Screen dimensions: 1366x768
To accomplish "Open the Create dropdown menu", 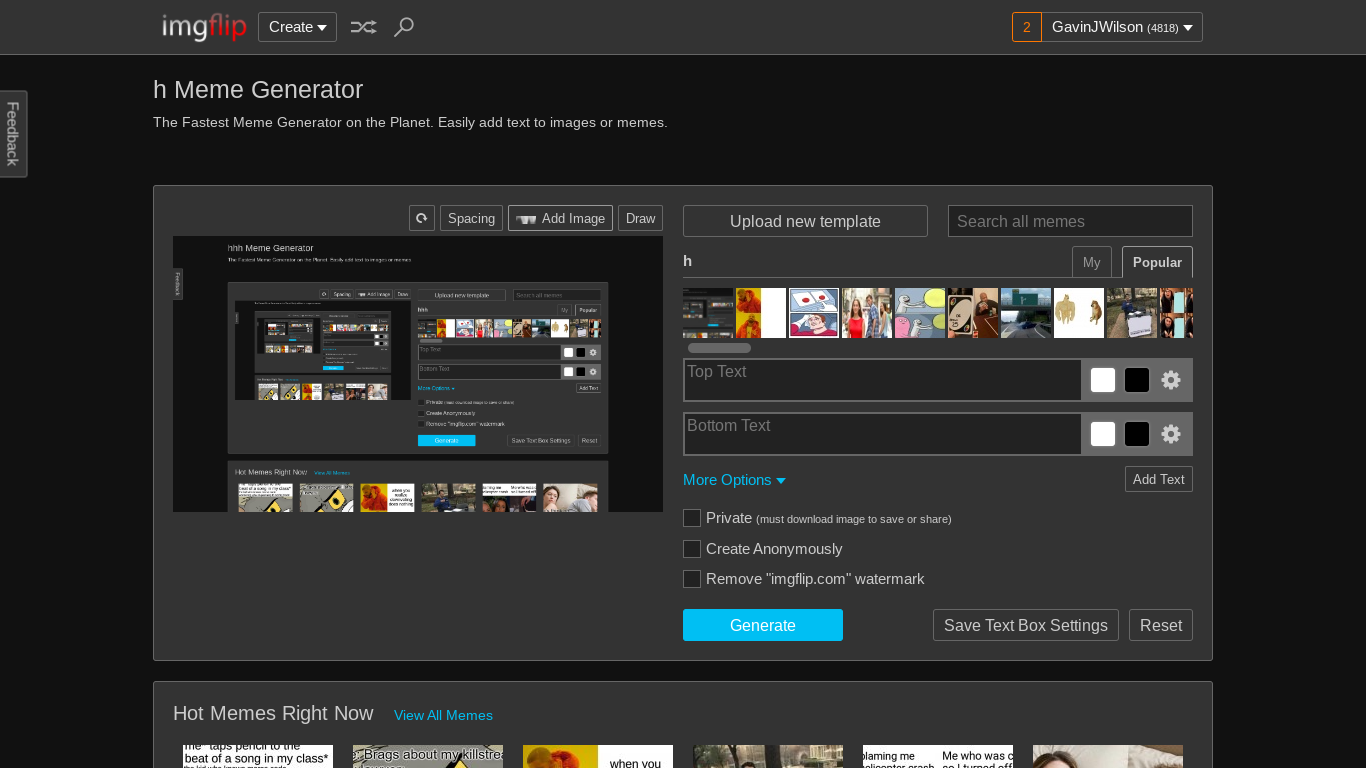I will pos(297,27).
